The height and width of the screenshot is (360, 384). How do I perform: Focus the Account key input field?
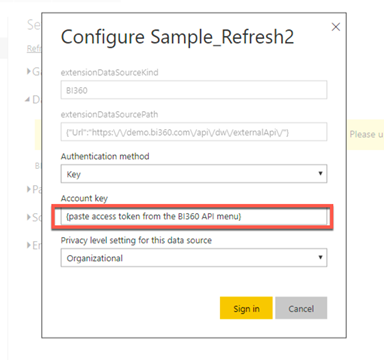coord(194,216)
